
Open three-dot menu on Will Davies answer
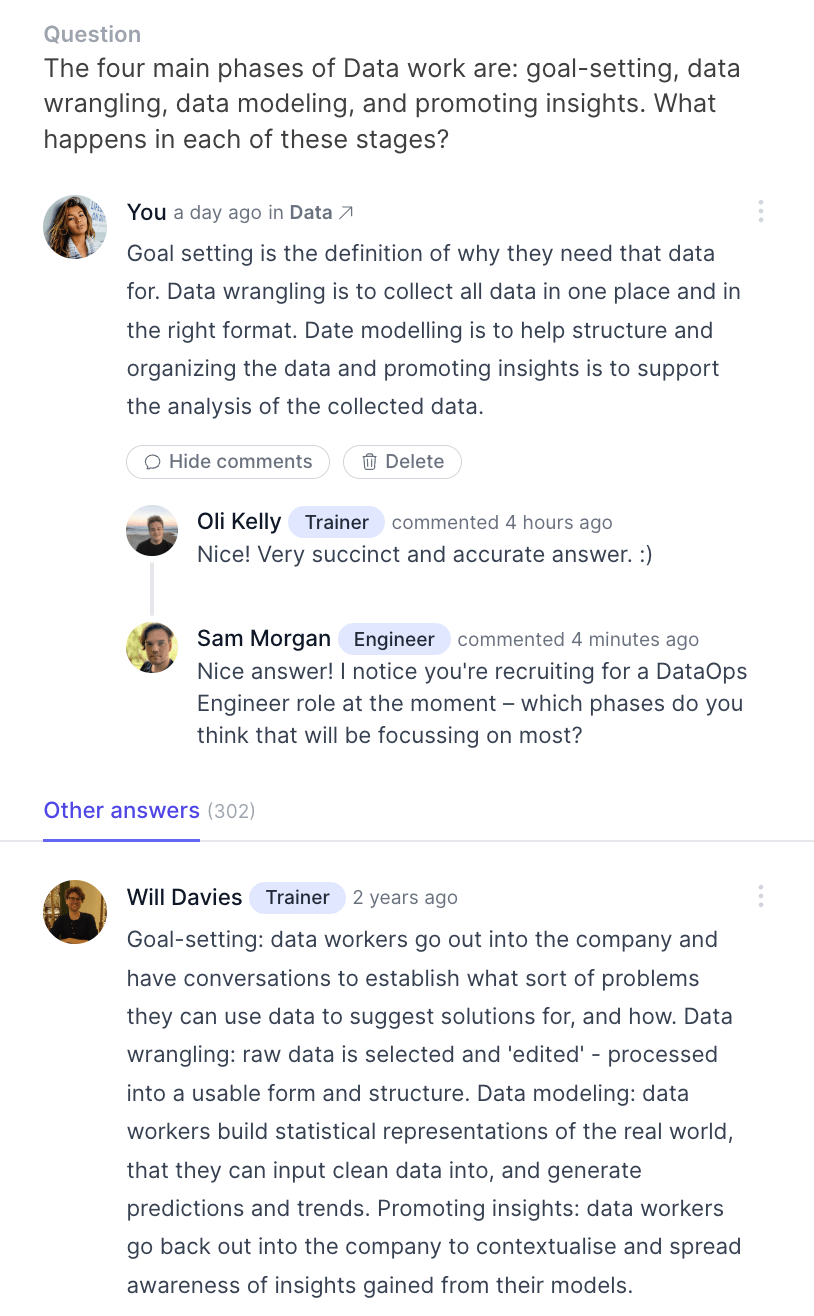(761, 896)
